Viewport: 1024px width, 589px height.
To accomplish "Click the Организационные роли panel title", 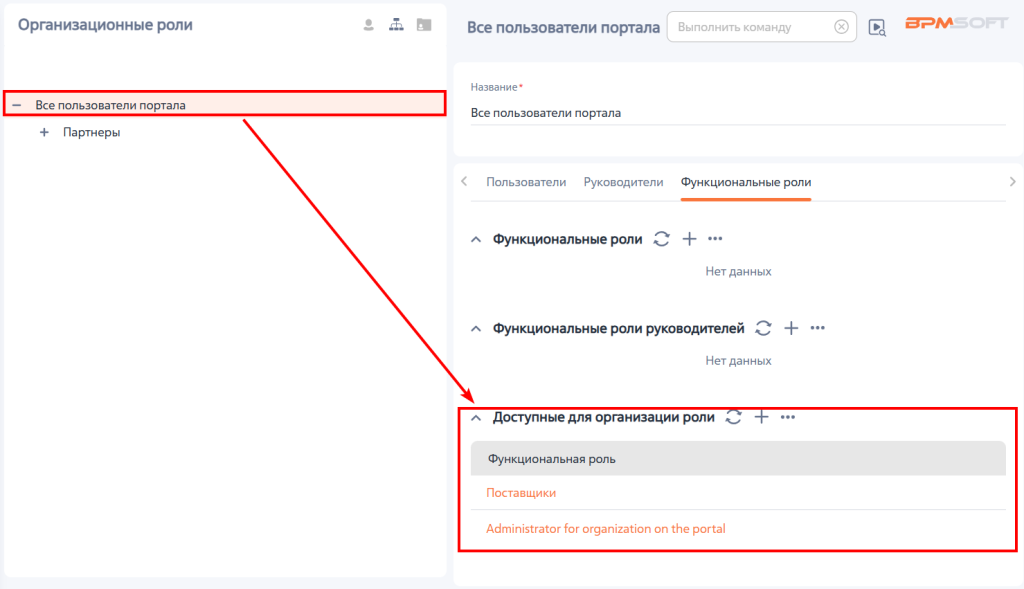I will pos(105,25).
